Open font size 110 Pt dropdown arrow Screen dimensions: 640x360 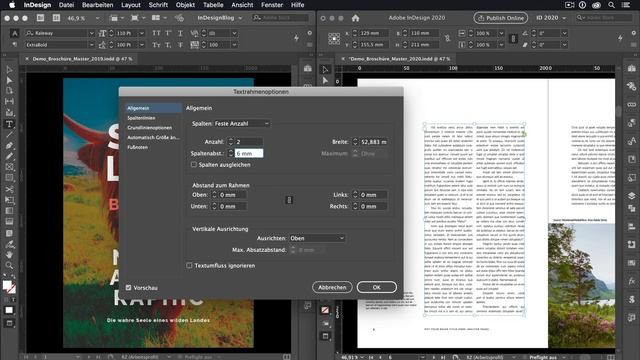[x=141, y=33]
